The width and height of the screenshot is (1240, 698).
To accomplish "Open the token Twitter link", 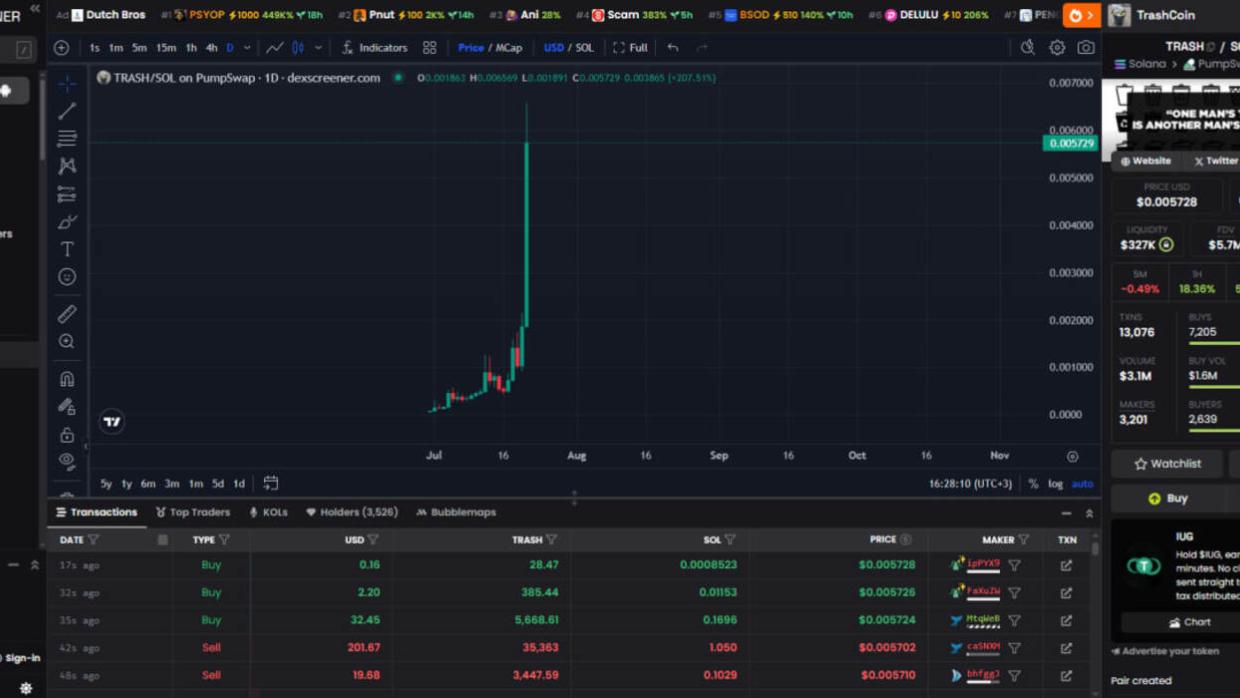I will [1214, 161].
